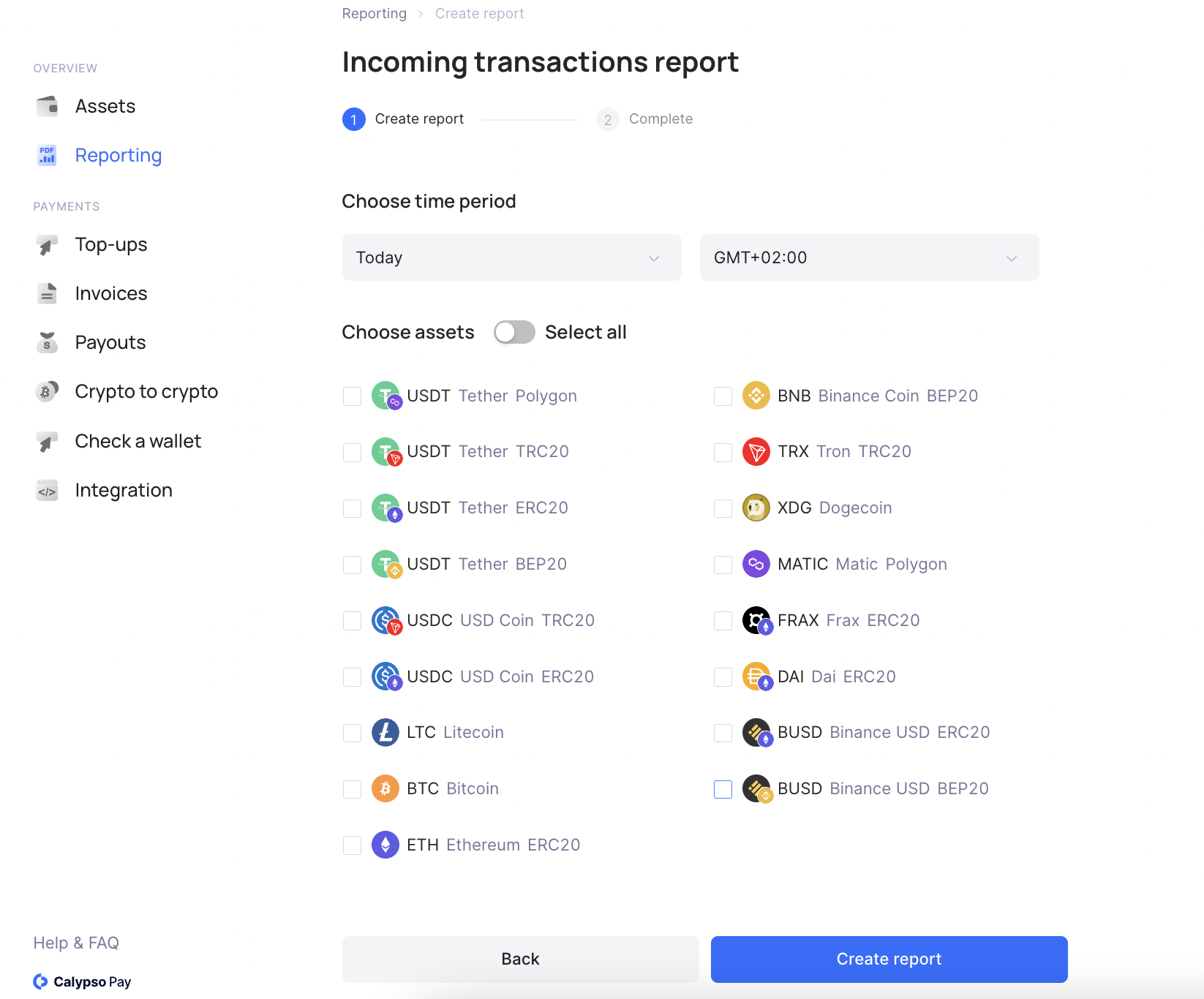Click the Payouts money bag icon
1204x999 pixels.
pyautogui.click(x=48, y=342)
